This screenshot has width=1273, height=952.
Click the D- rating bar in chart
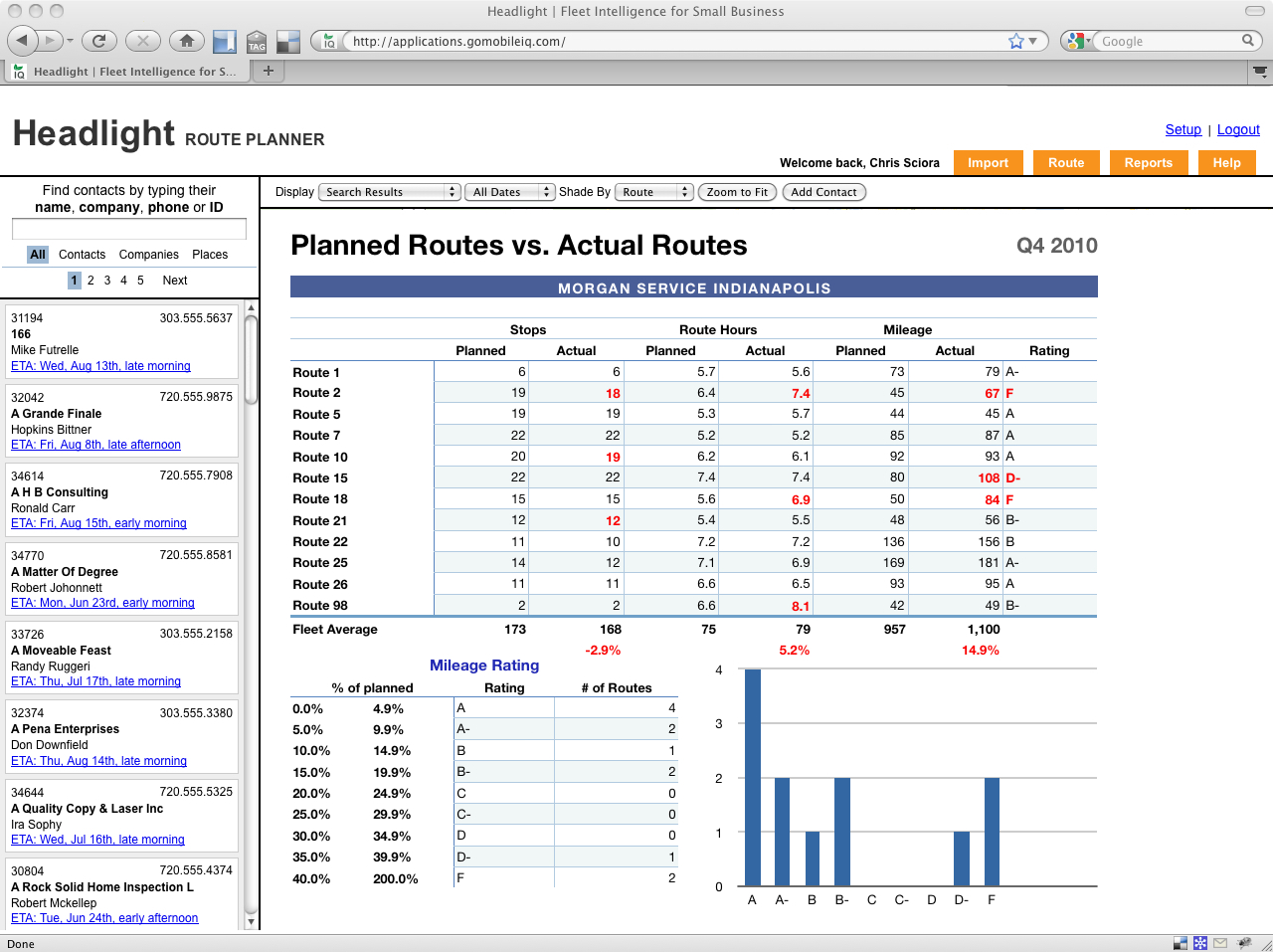(x=961, y=858)
